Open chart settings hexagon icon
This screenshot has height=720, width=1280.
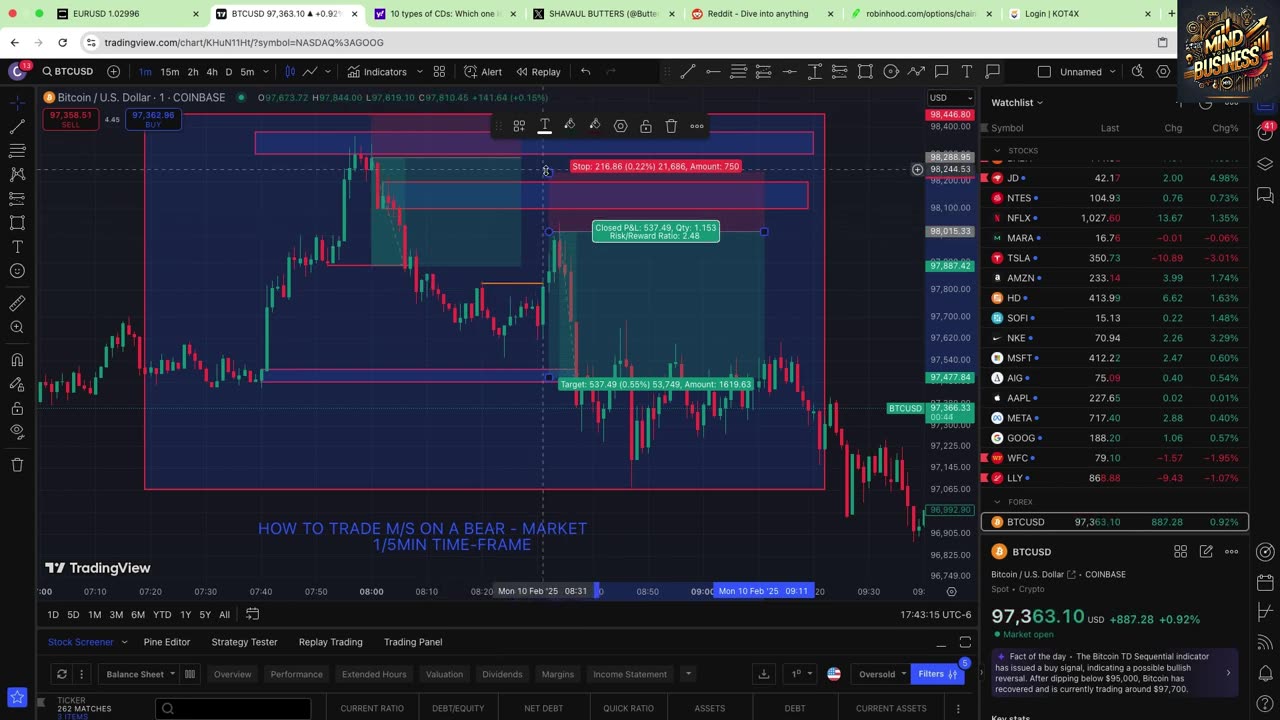(x=1163, y=72)
